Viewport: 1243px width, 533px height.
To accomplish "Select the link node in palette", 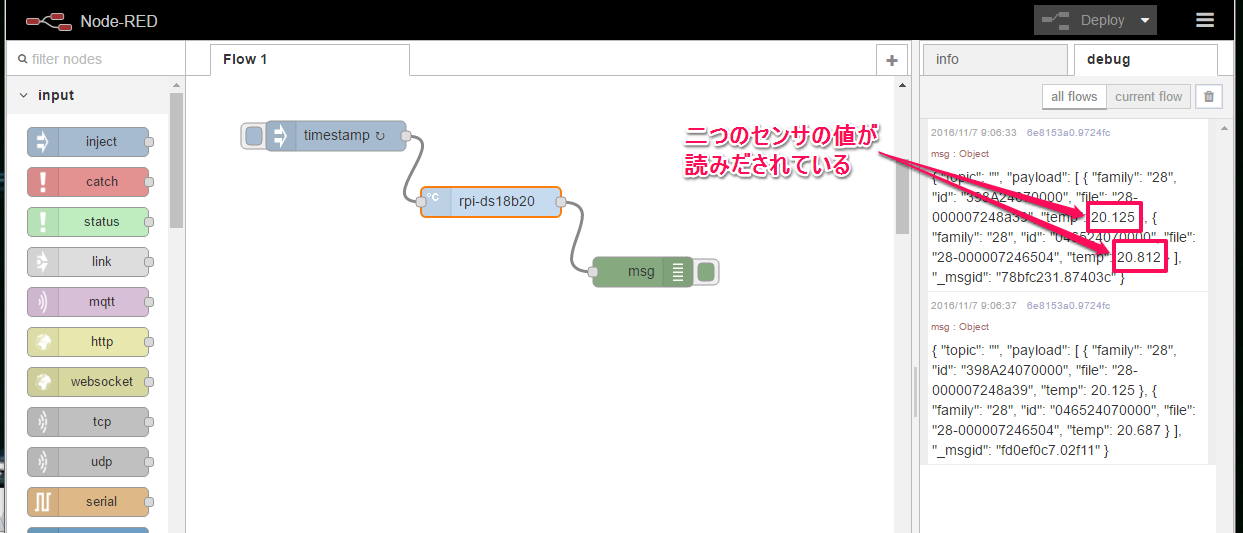I will pos(88,262).
